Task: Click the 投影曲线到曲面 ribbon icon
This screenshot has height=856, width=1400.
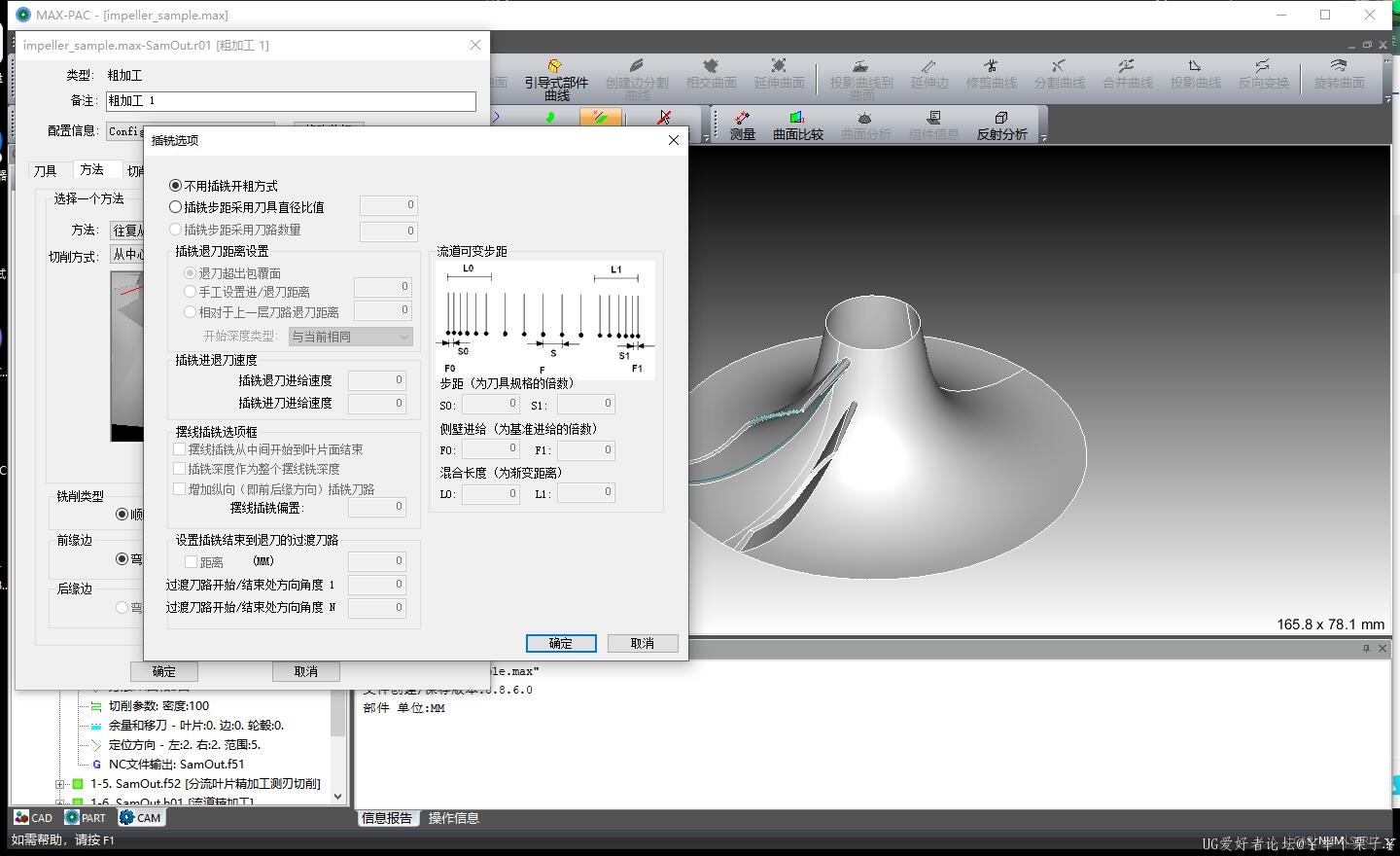Action: tap(860, 79)
